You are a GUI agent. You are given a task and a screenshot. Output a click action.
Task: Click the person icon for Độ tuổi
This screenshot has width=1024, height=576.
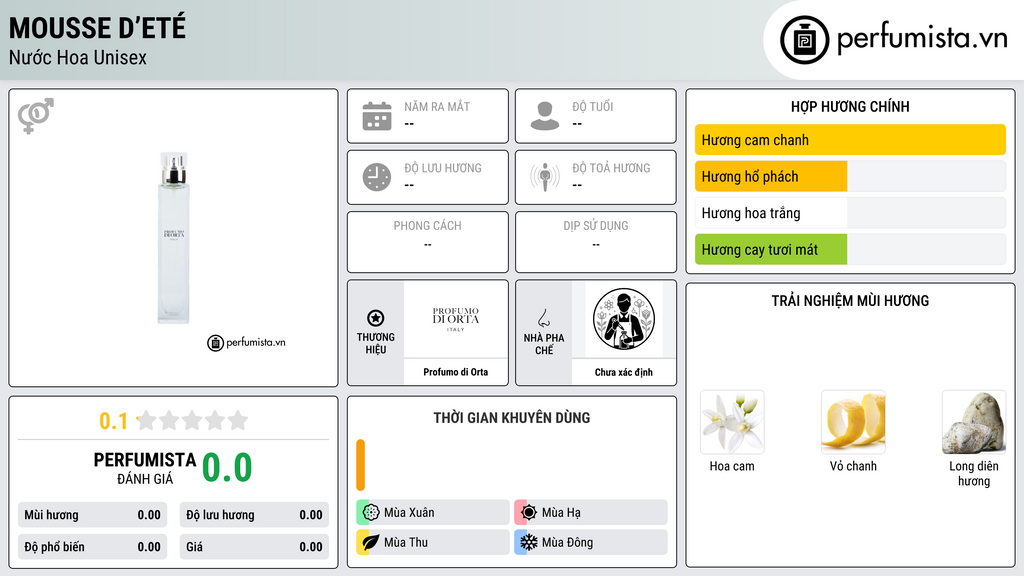click(x=545, y=116)
